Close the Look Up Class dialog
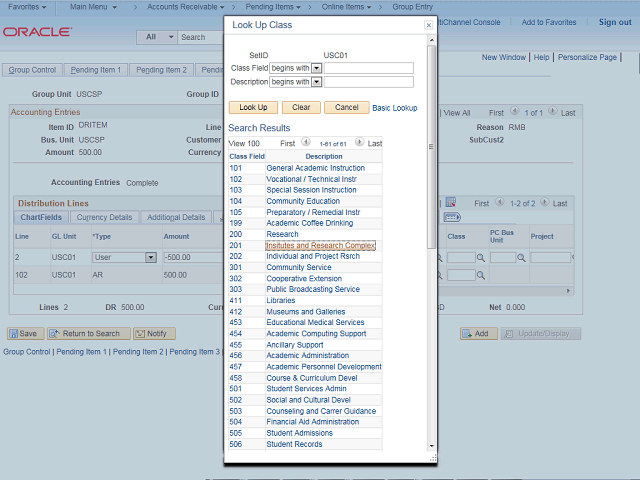Image resolution: width=640 pixels, height=480 pixels. pos(428,25)
